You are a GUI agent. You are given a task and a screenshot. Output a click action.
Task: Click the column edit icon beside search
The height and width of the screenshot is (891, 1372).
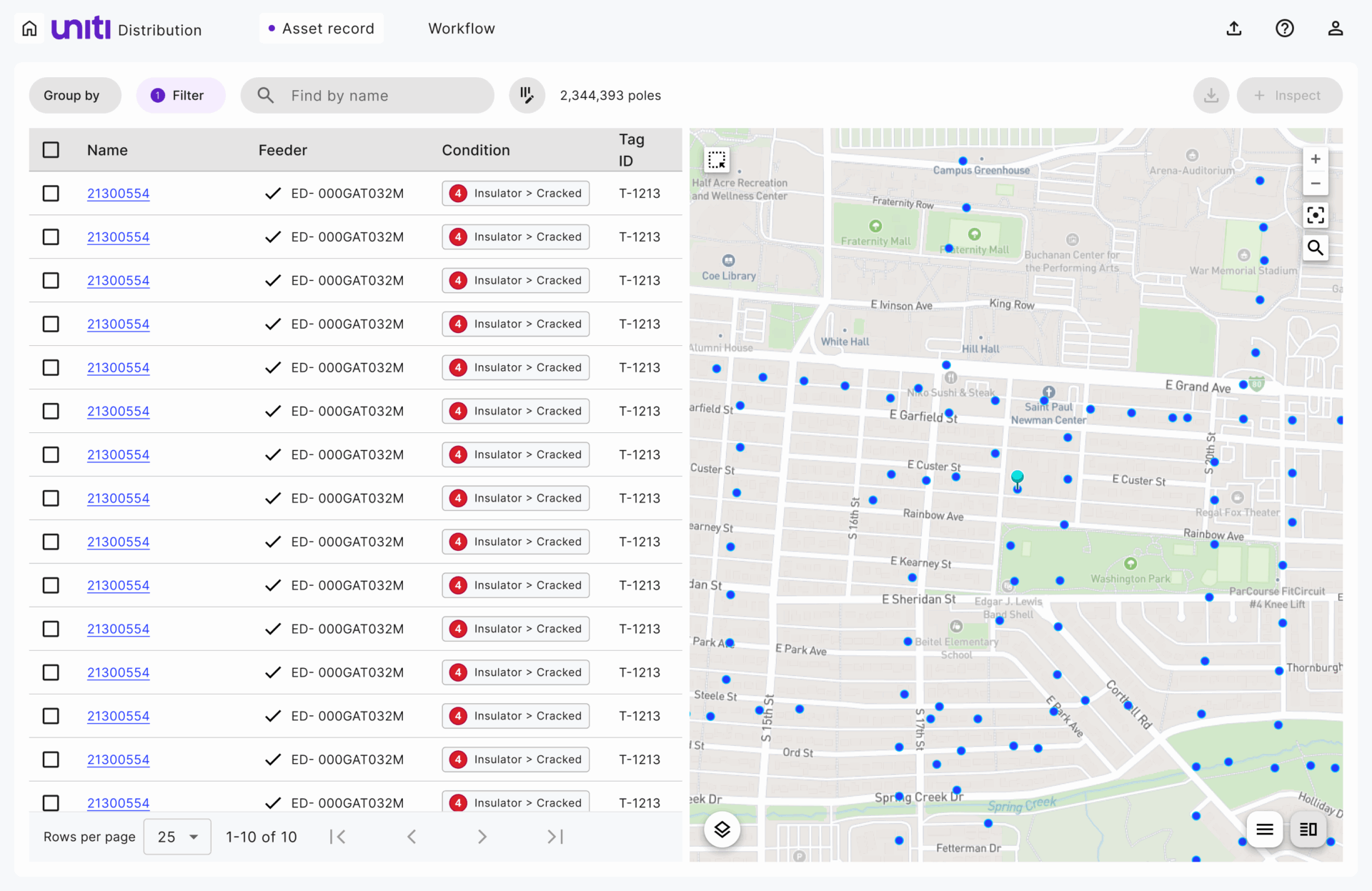(527, 95)
